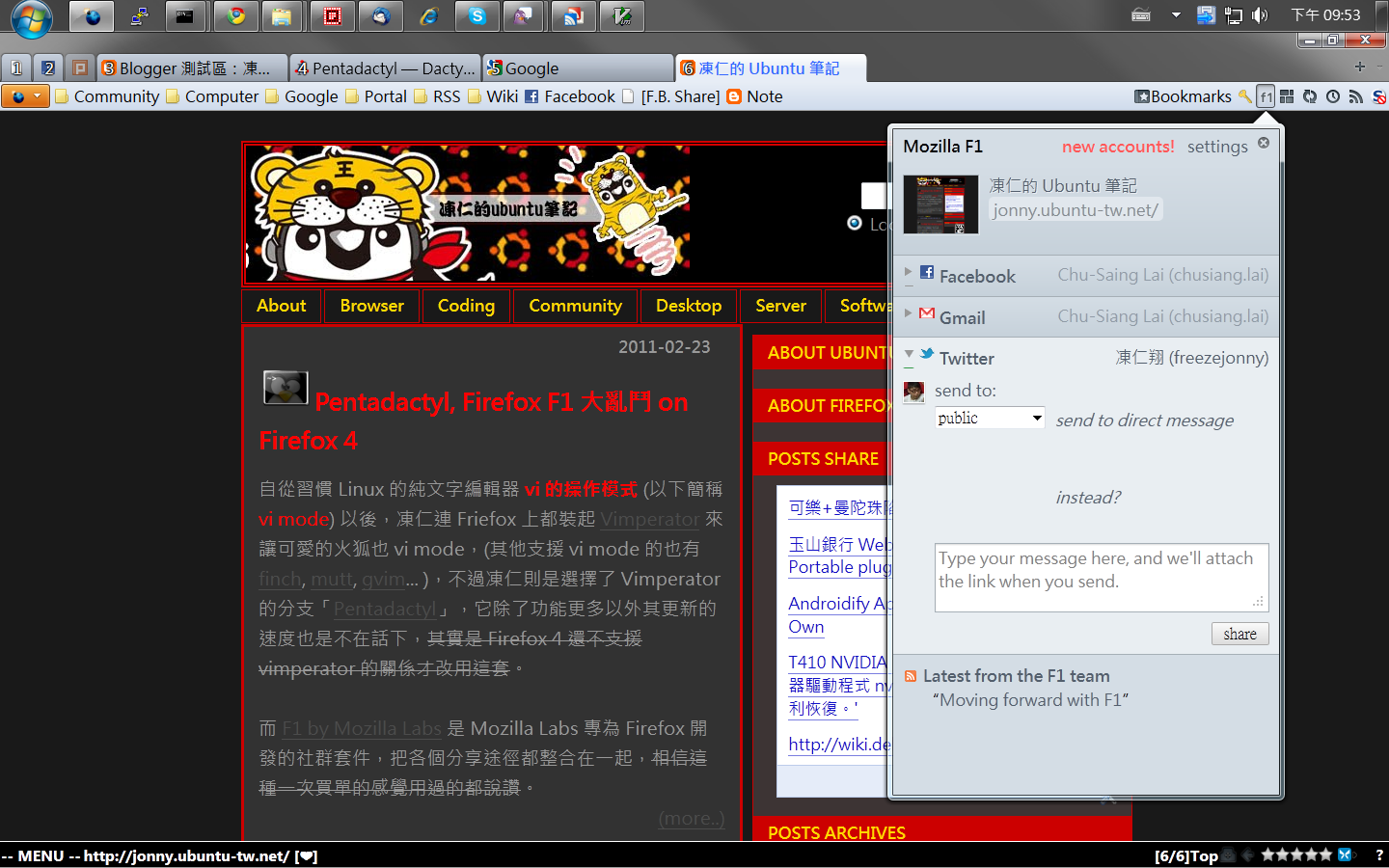1389x868 pixels.
Task: Open the PuTTY taskbar icon
Action: pyautogui.click(x=140, y=16)
